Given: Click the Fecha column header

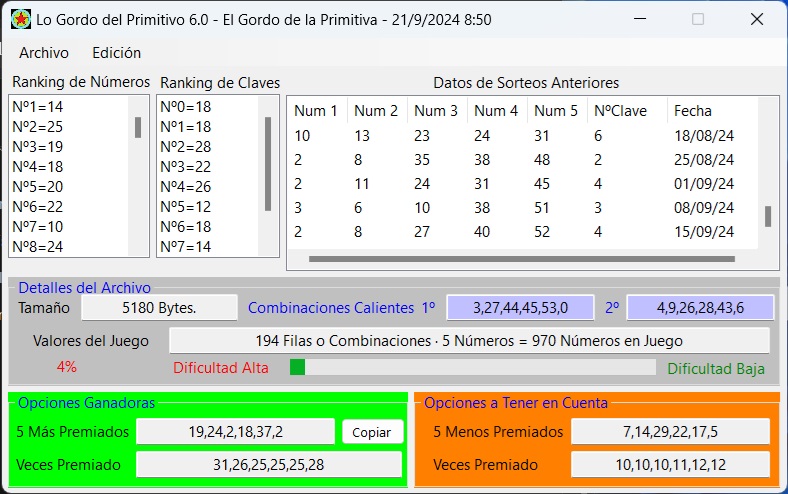Looking at the screenshot, I should pyautogui.click(x=693, y=111).
